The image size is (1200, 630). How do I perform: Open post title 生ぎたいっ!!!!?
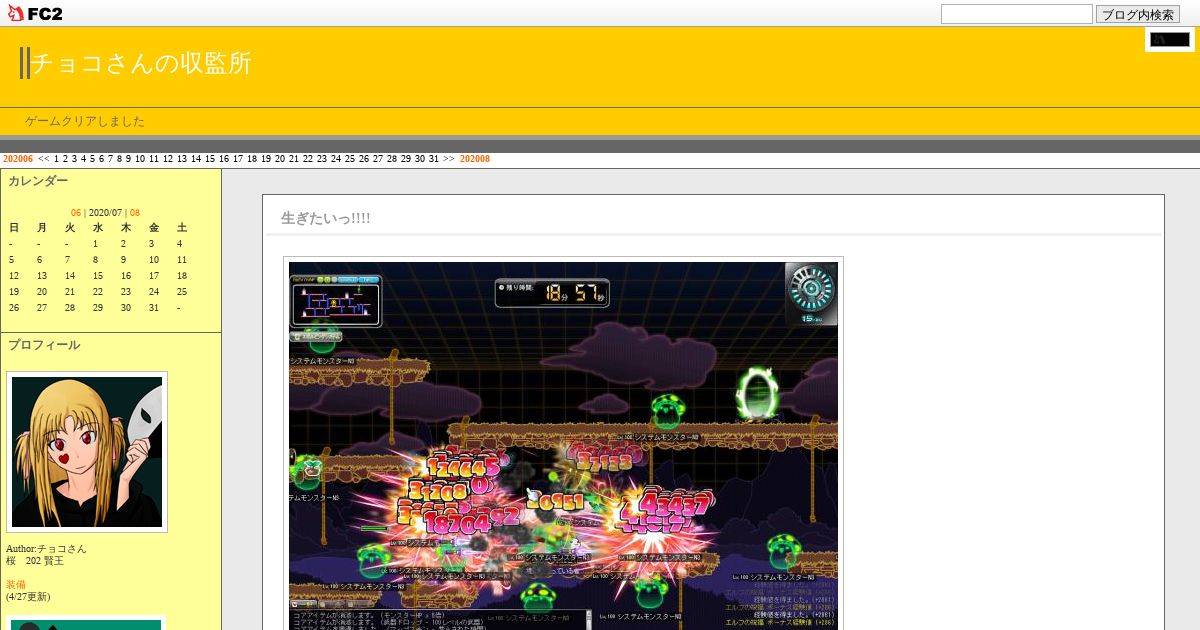click(326, 218)
